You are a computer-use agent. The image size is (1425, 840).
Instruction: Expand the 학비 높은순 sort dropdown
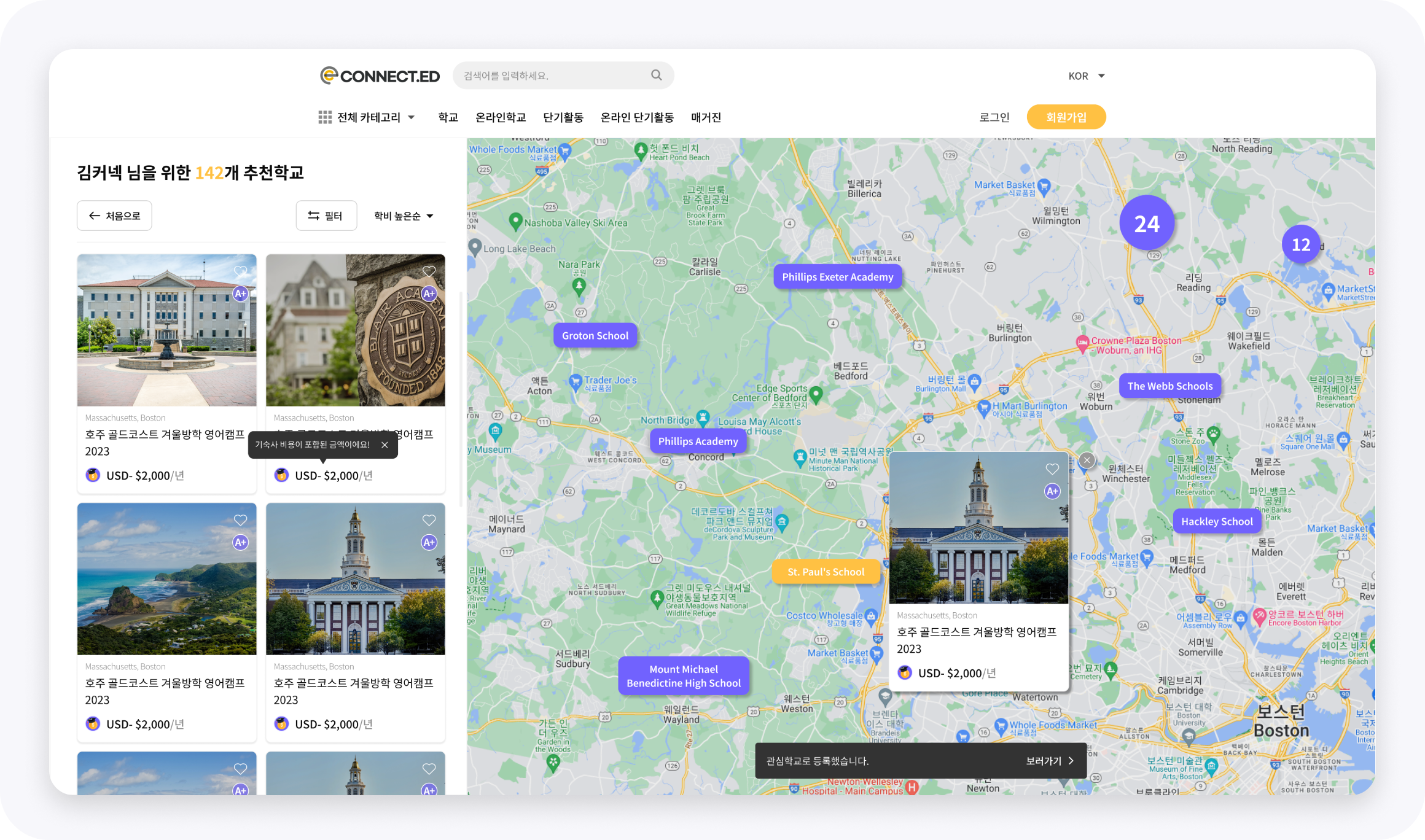pyautogui.click(x=404, y=216)
